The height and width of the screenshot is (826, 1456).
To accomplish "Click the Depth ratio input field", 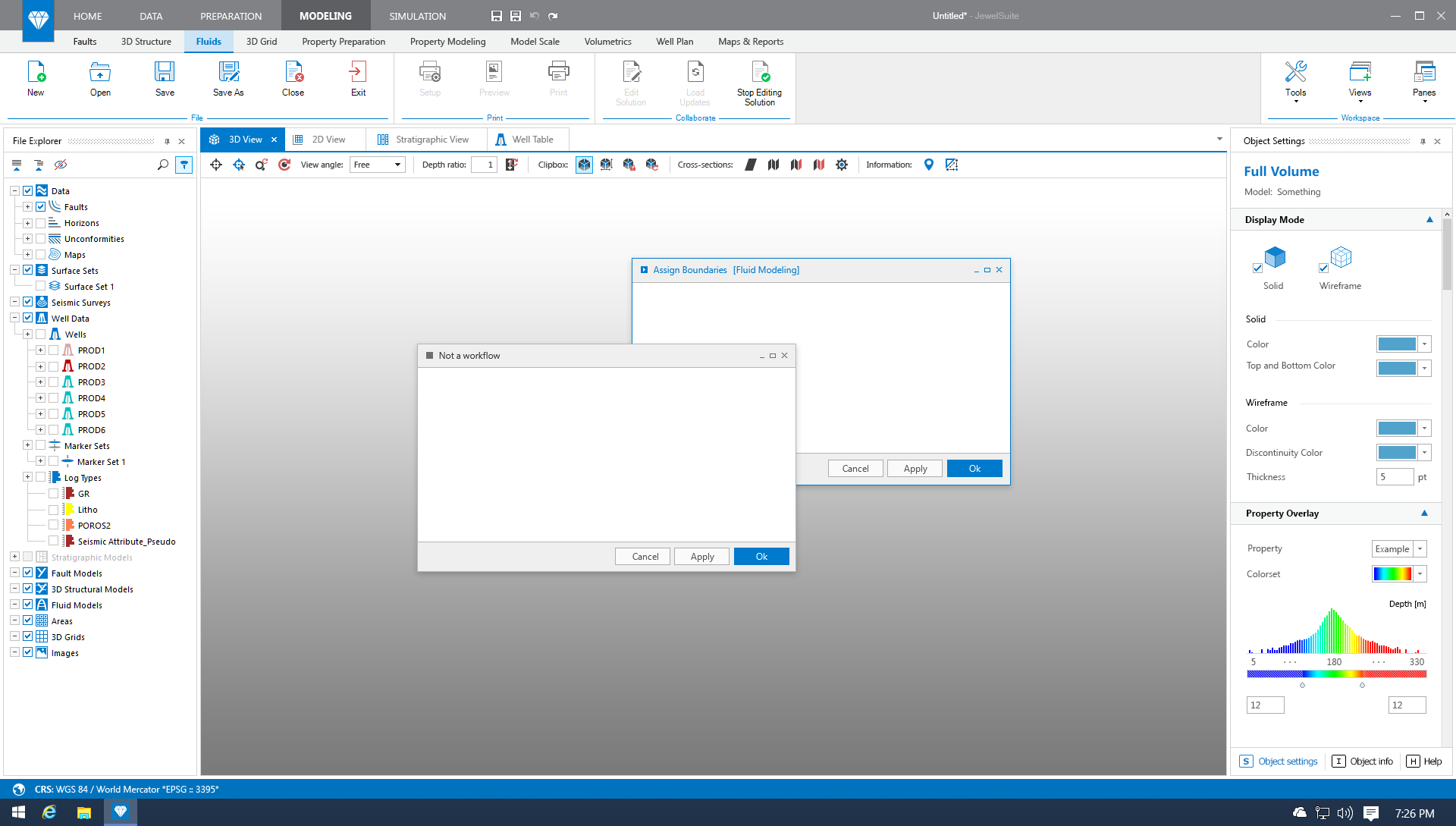I will 485,165.
